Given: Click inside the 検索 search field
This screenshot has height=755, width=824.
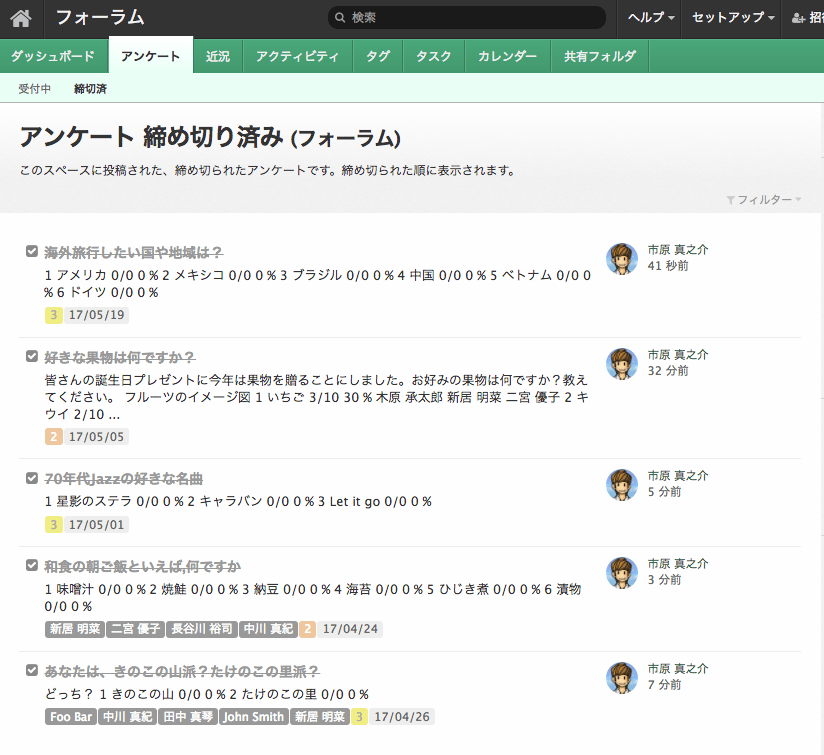Looking at the screenshot, I should coord(467,17).
